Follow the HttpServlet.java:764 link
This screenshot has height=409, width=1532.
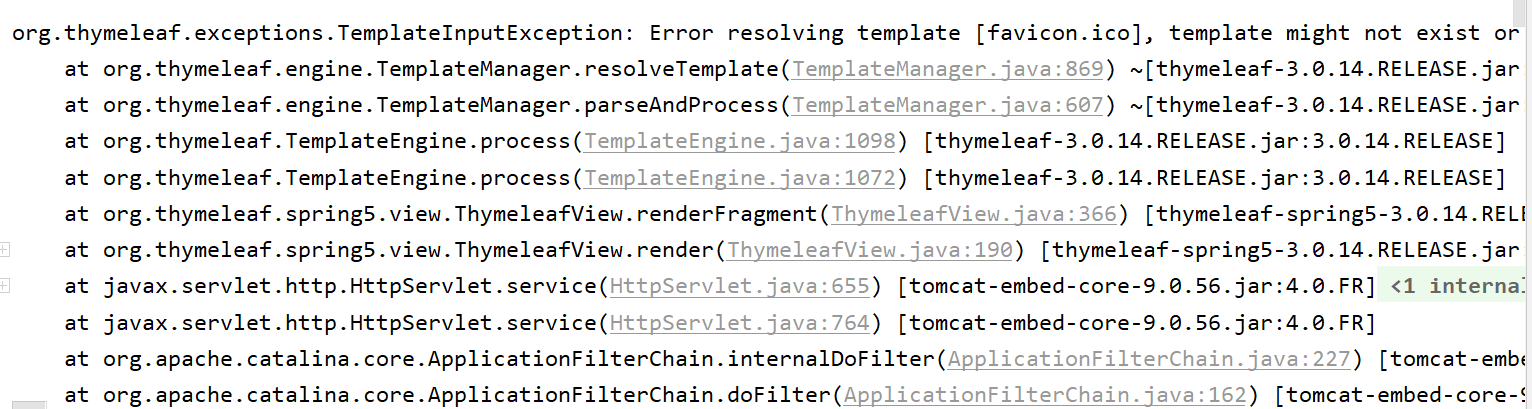pos(739,323)
